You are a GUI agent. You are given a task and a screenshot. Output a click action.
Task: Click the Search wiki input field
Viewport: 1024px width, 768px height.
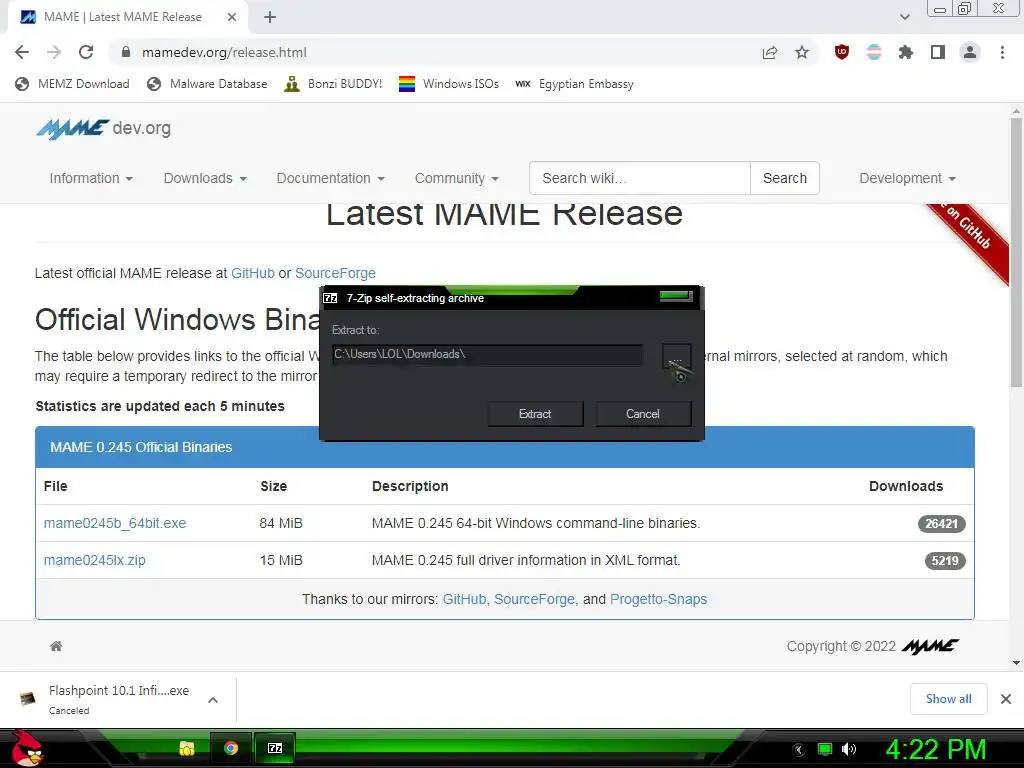point(640,178)
